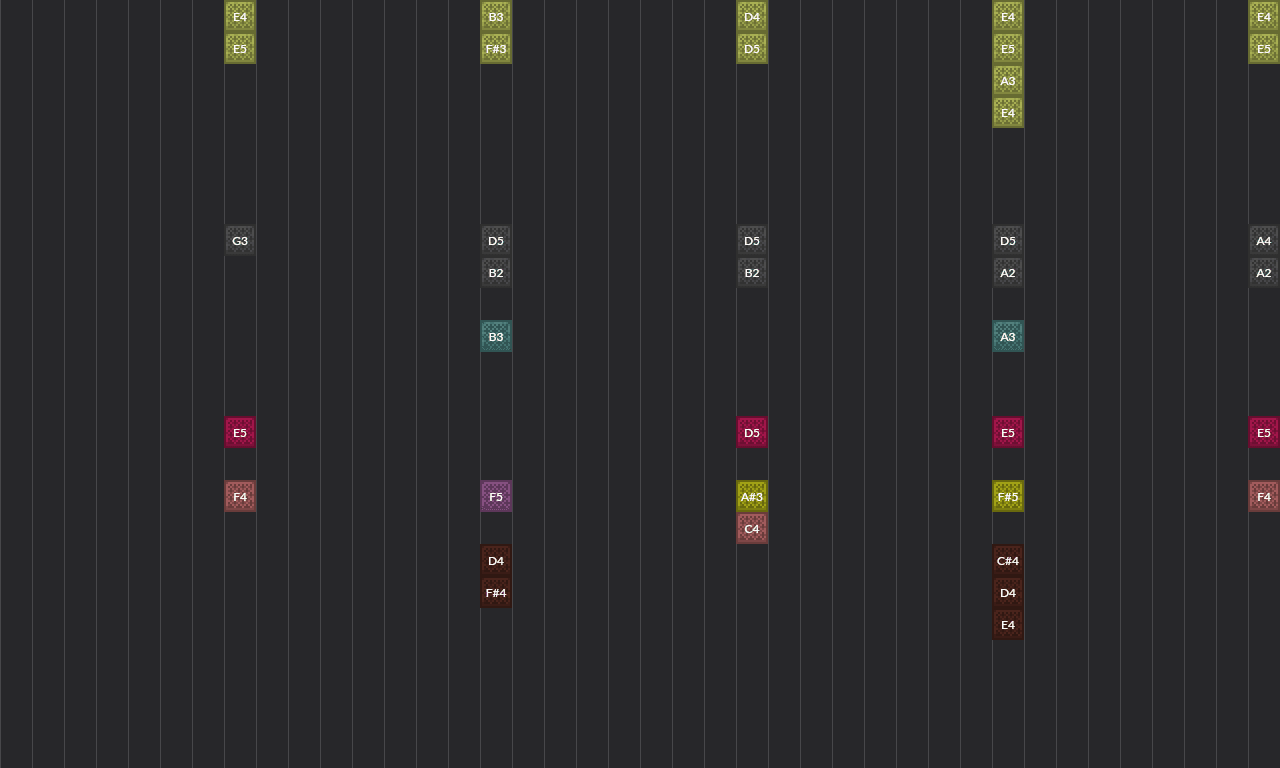Click the gray A2 note beneath A4
The height and width of the screenshot is (768, 1280).
pos(1264,272)
